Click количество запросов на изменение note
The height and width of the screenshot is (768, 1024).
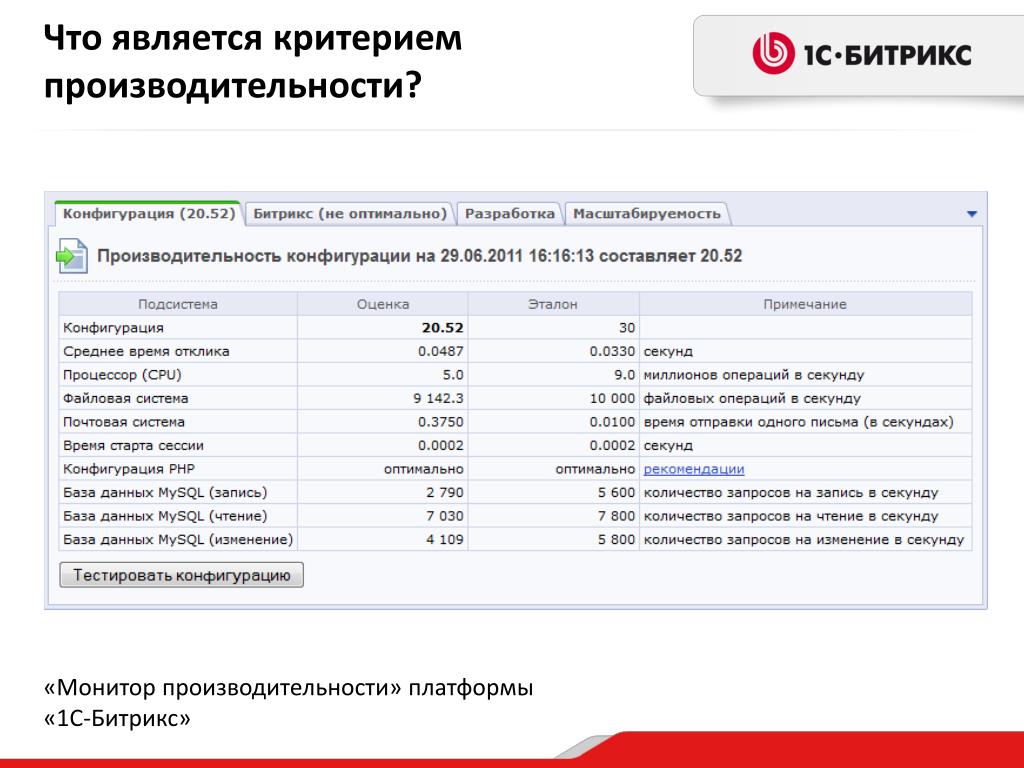click(x=804, y=539)
